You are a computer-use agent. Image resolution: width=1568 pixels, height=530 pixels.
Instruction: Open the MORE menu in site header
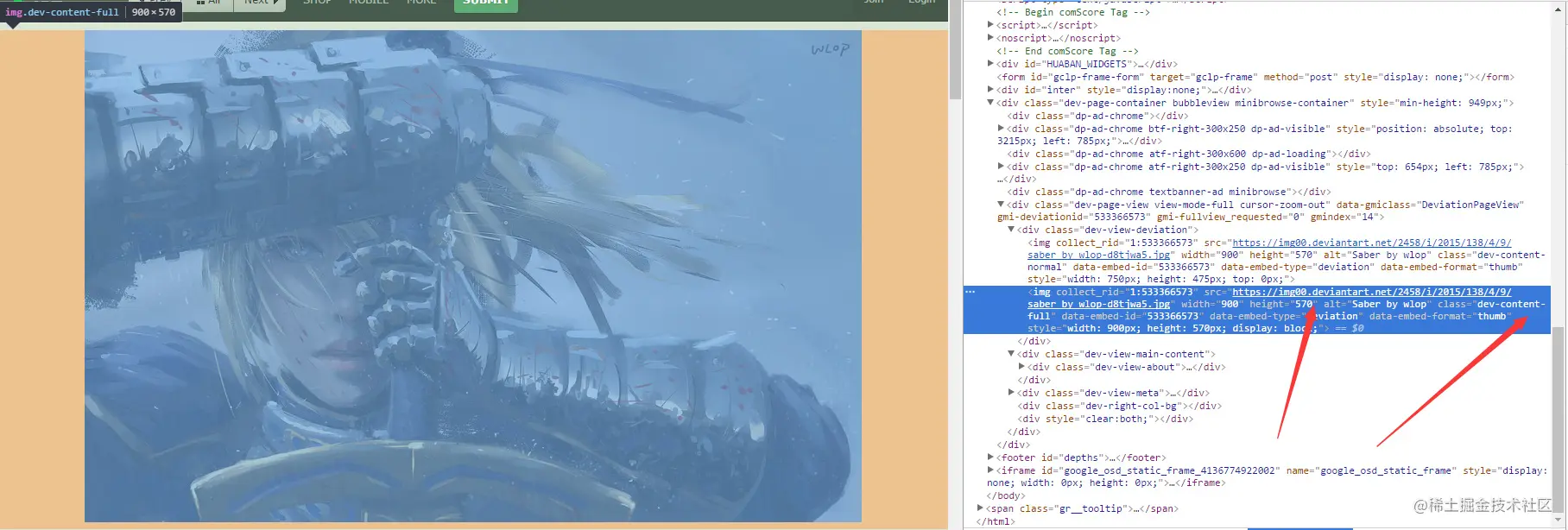(x=421, y=3)
